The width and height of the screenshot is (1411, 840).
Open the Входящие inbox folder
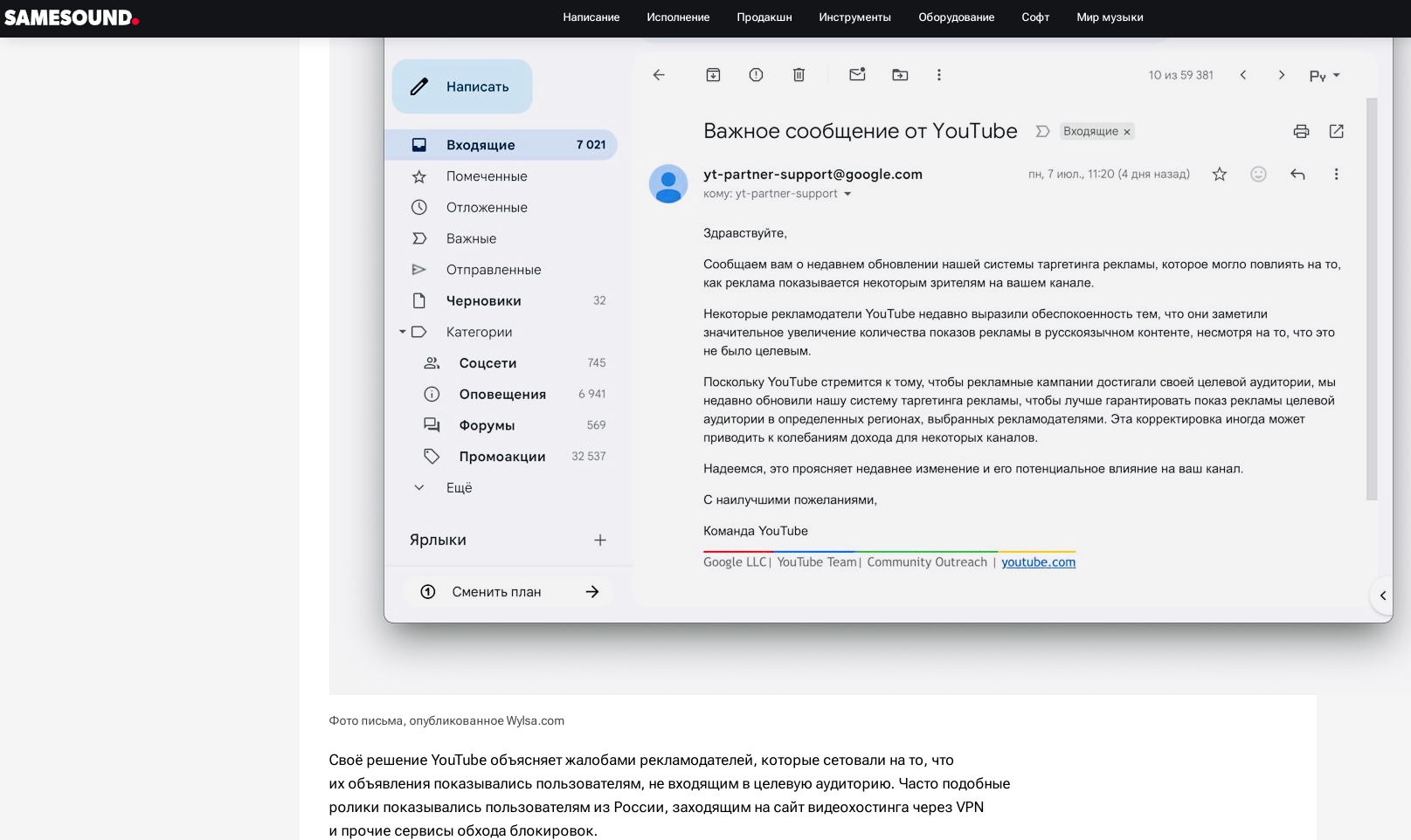pos(501,145)
